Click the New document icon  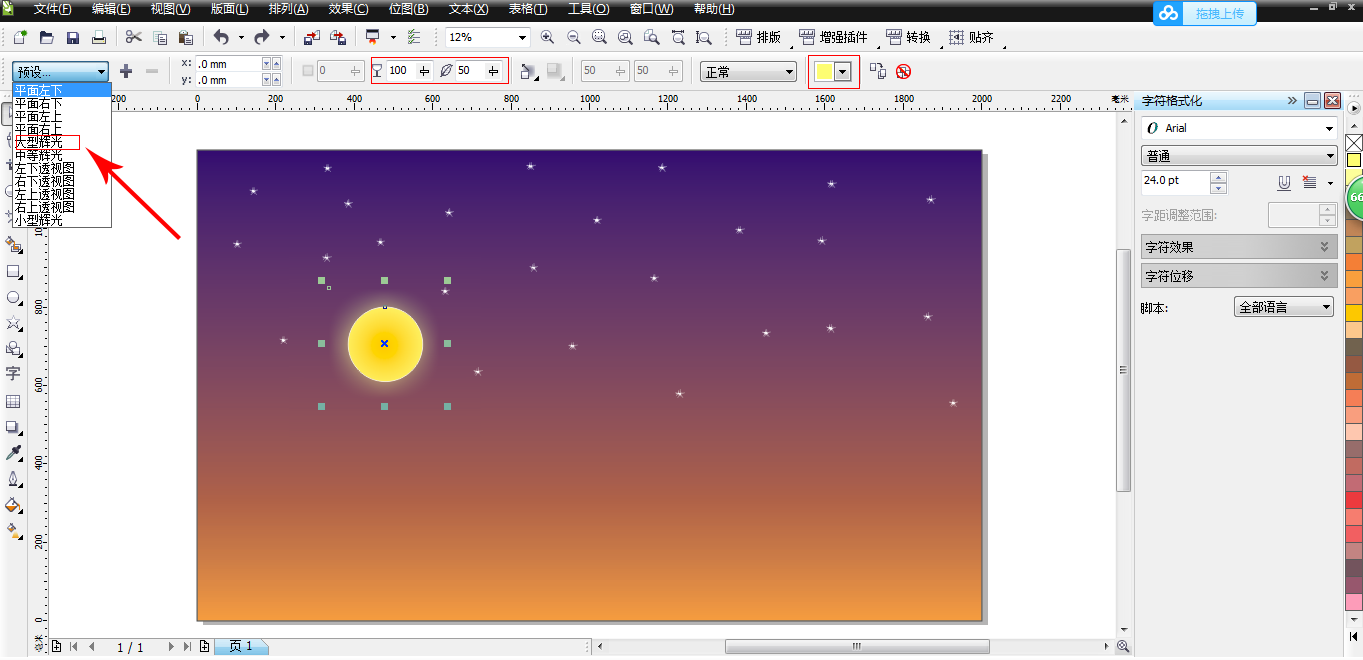(x=20, y=38)
